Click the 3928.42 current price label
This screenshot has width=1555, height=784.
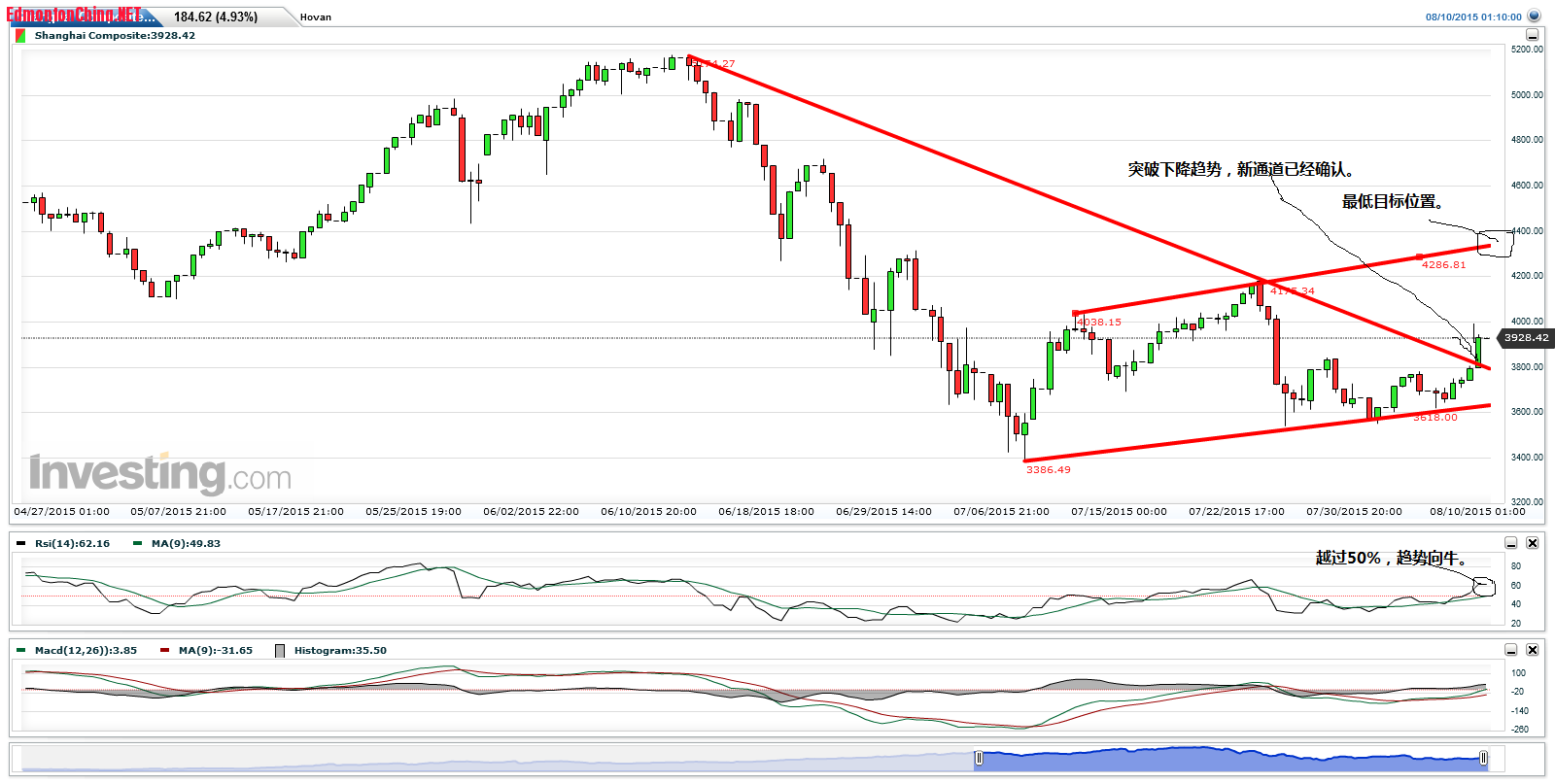pos(1525,338)
